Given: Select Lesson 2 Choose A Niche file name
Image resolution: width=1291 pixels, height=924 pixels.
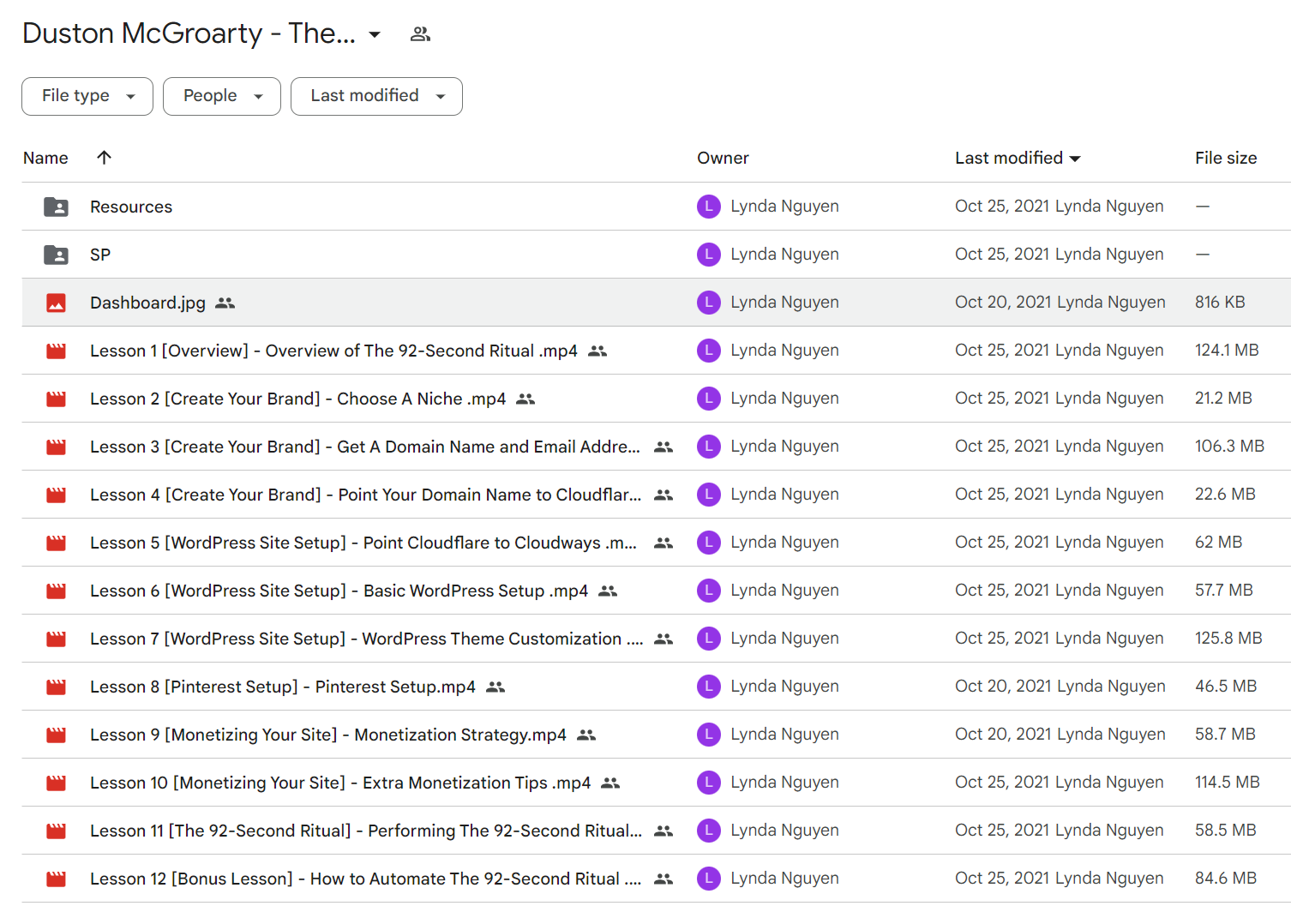Looking at the screenshot, I should 297,399.
